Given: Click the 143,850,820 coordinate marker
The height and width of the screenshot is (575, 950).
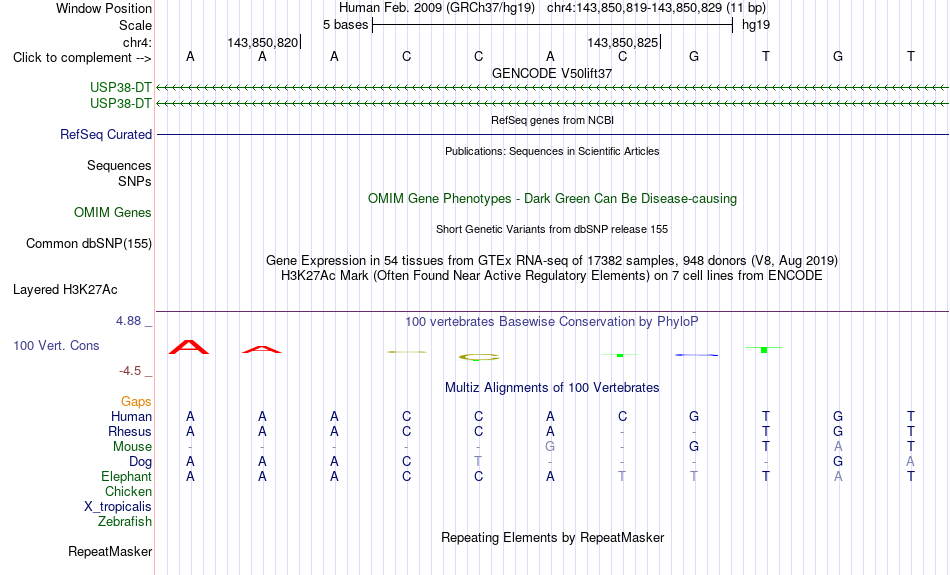Looking at the screenshot, I should click(x=264, y=42).
